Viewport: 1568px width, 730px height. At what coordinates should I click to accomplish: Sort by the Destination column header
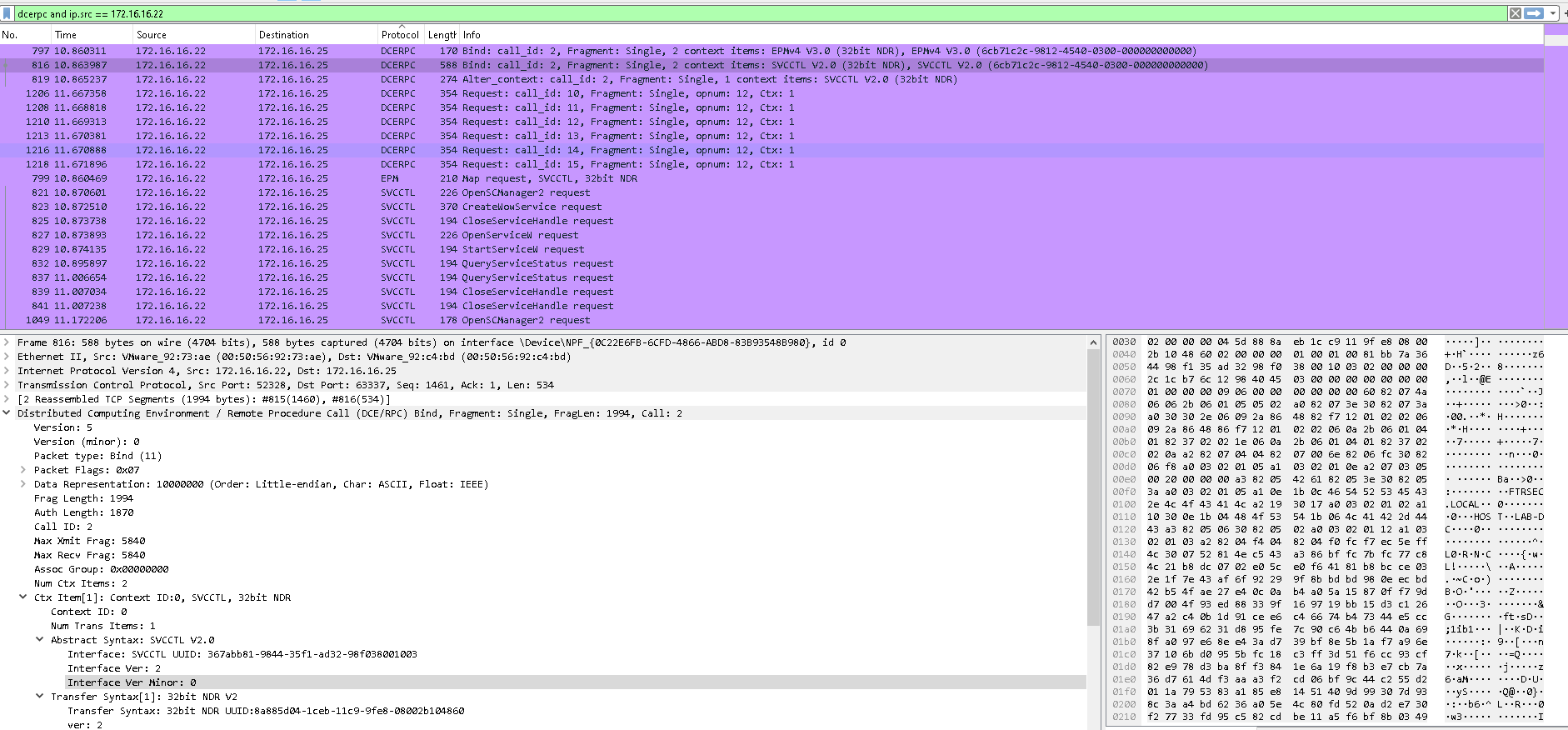[317, 35]
